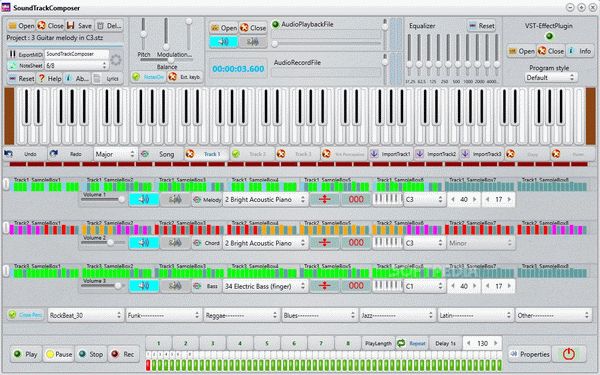Toggle Track 3 Bass mode button
600x375 pixels.
point(207,286)
